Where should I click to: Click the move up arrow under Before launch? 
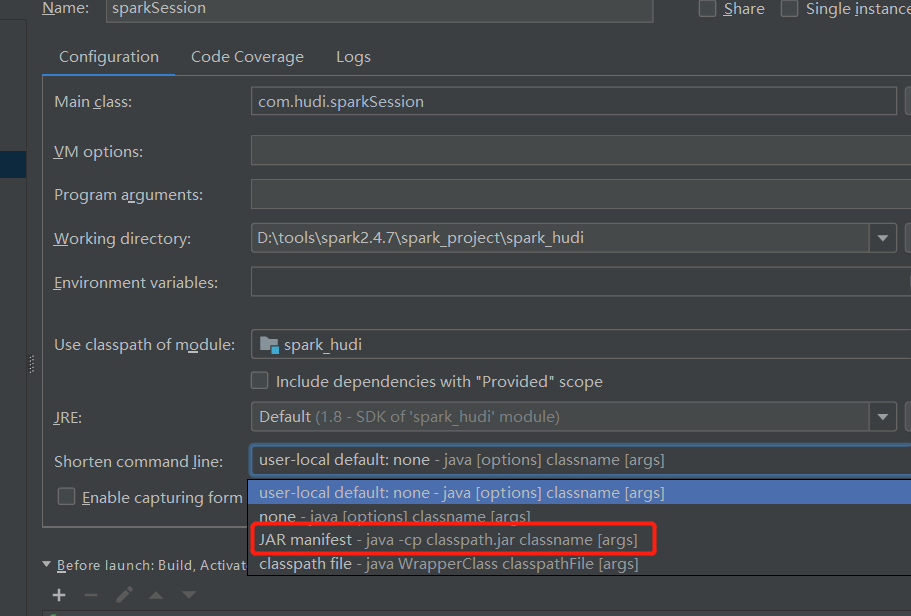click(156, 595)
